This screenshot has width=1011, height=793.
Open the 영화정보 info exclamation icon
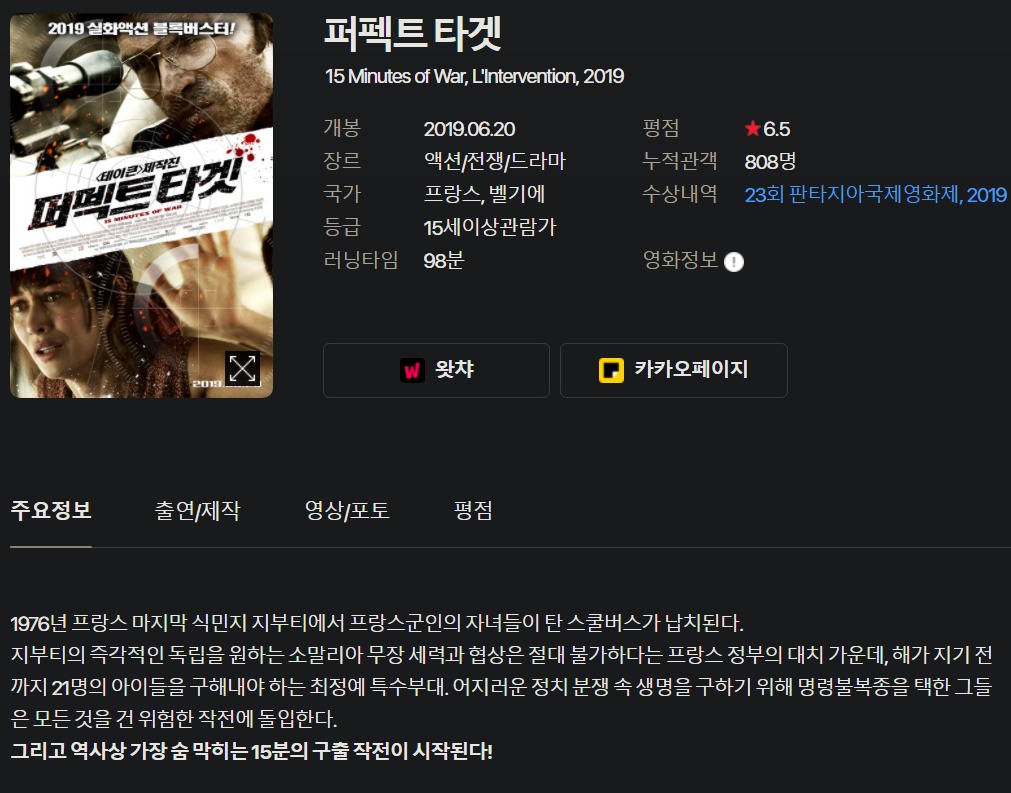734,262
